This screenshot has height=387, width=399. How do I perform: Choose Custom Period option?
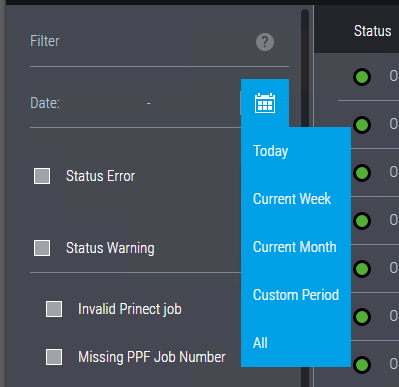[296, 295]
